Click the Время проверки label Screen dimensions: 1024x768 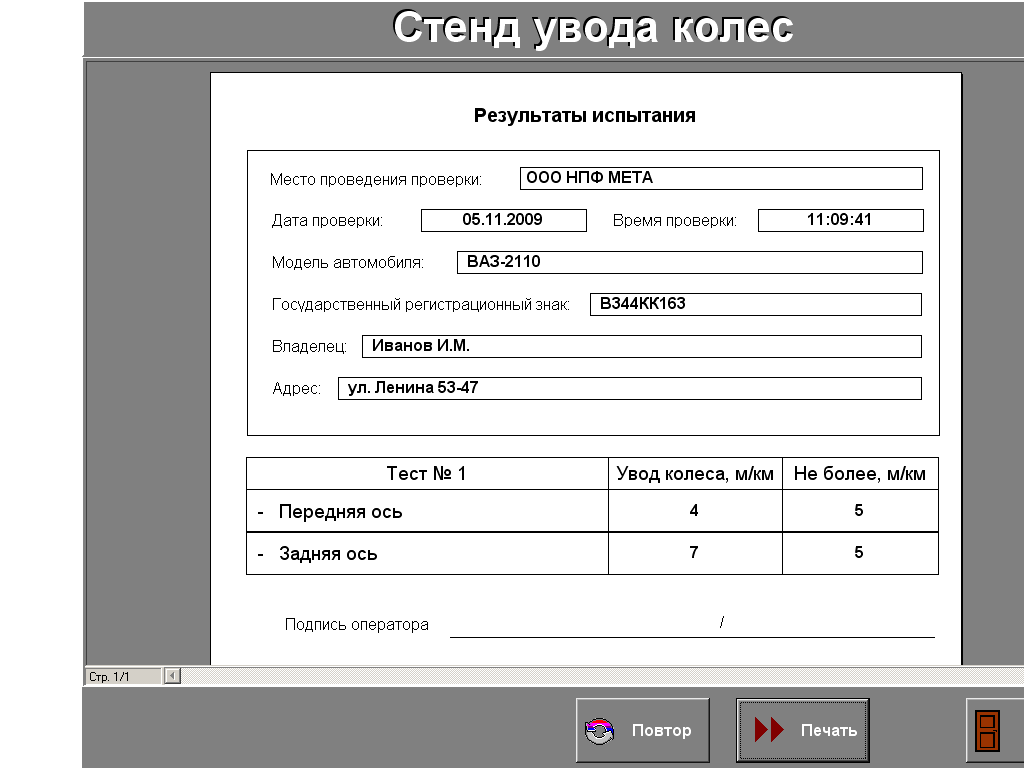coord(675,221)
